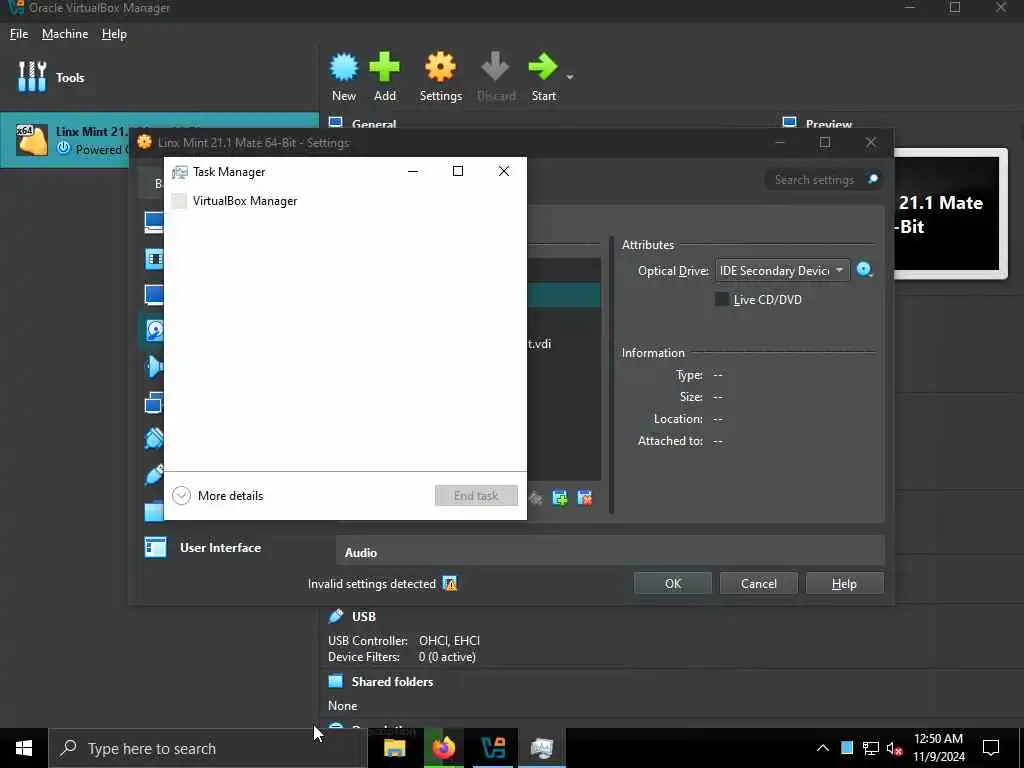
Task: Open Settings from the orange gear toolbar icon
Action: coord(440,67)
